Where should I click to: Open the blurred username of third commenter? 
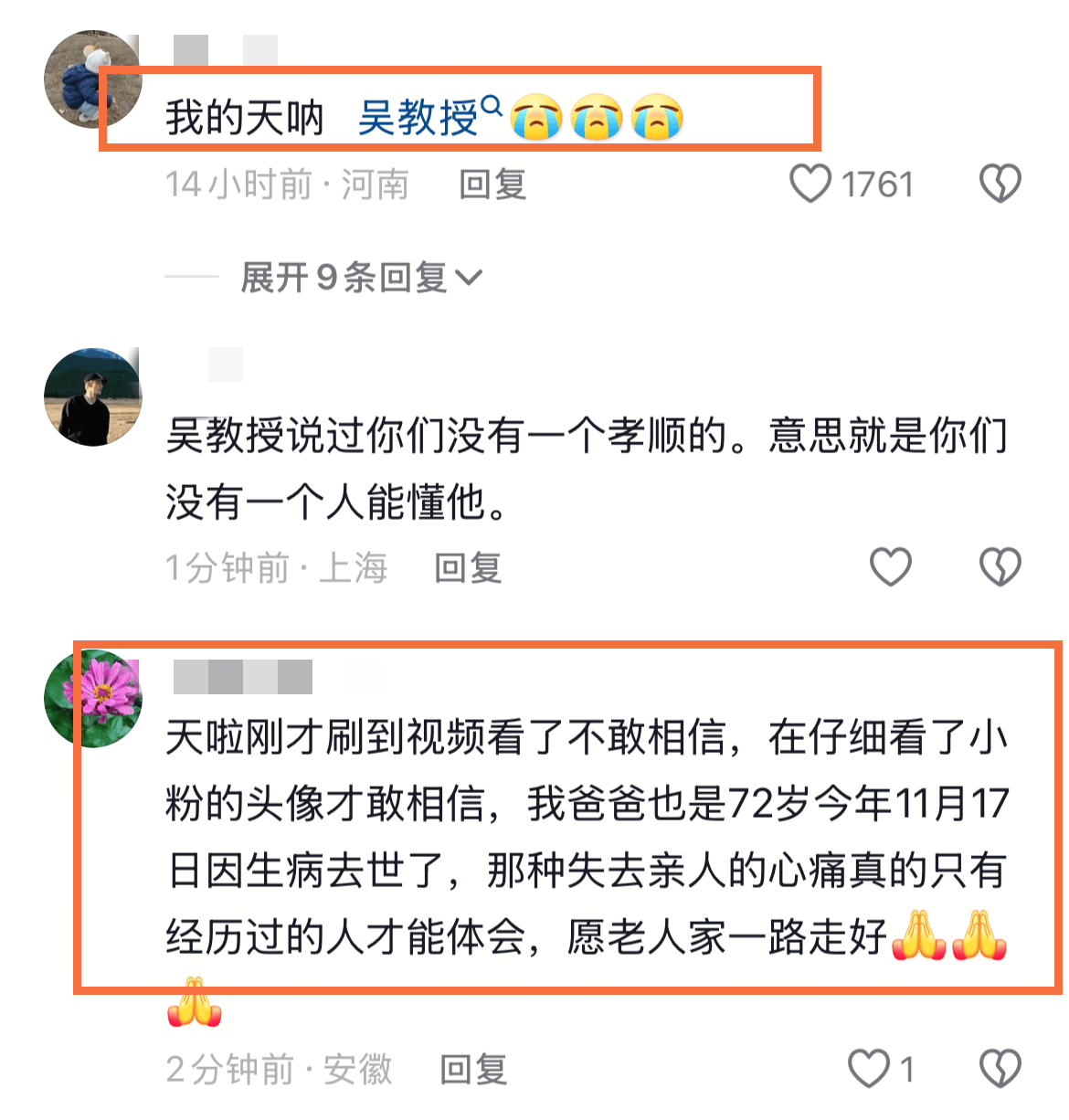243,676
